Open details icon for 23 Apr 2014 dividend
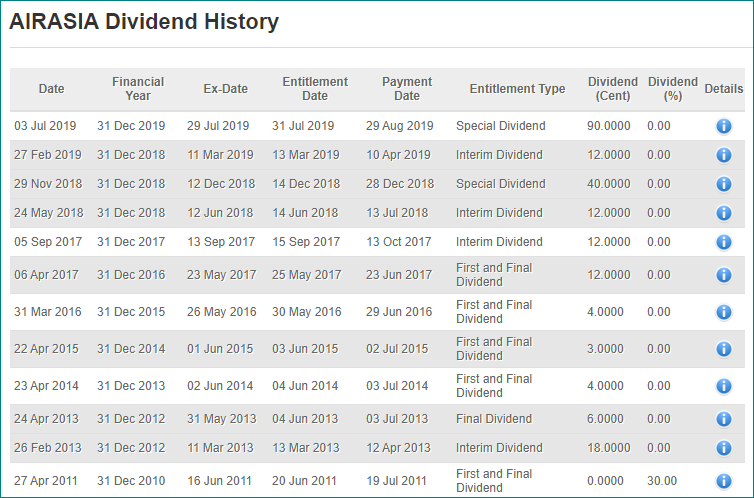 (x=724, y=386)
